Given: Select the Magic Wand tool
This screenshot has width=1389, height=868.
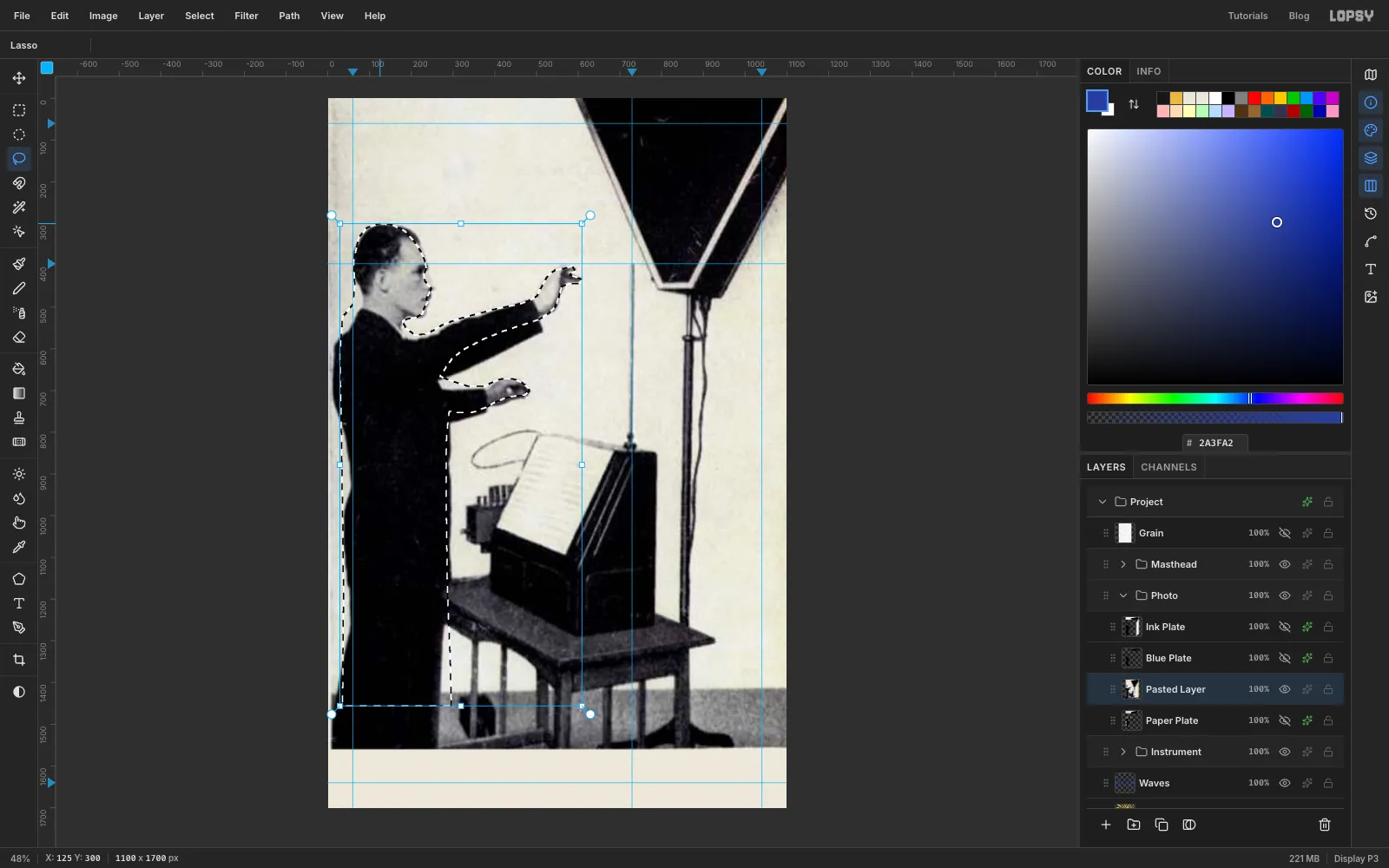Looking at the screenshot, I should pyautogui.click(x=19, y=207).
